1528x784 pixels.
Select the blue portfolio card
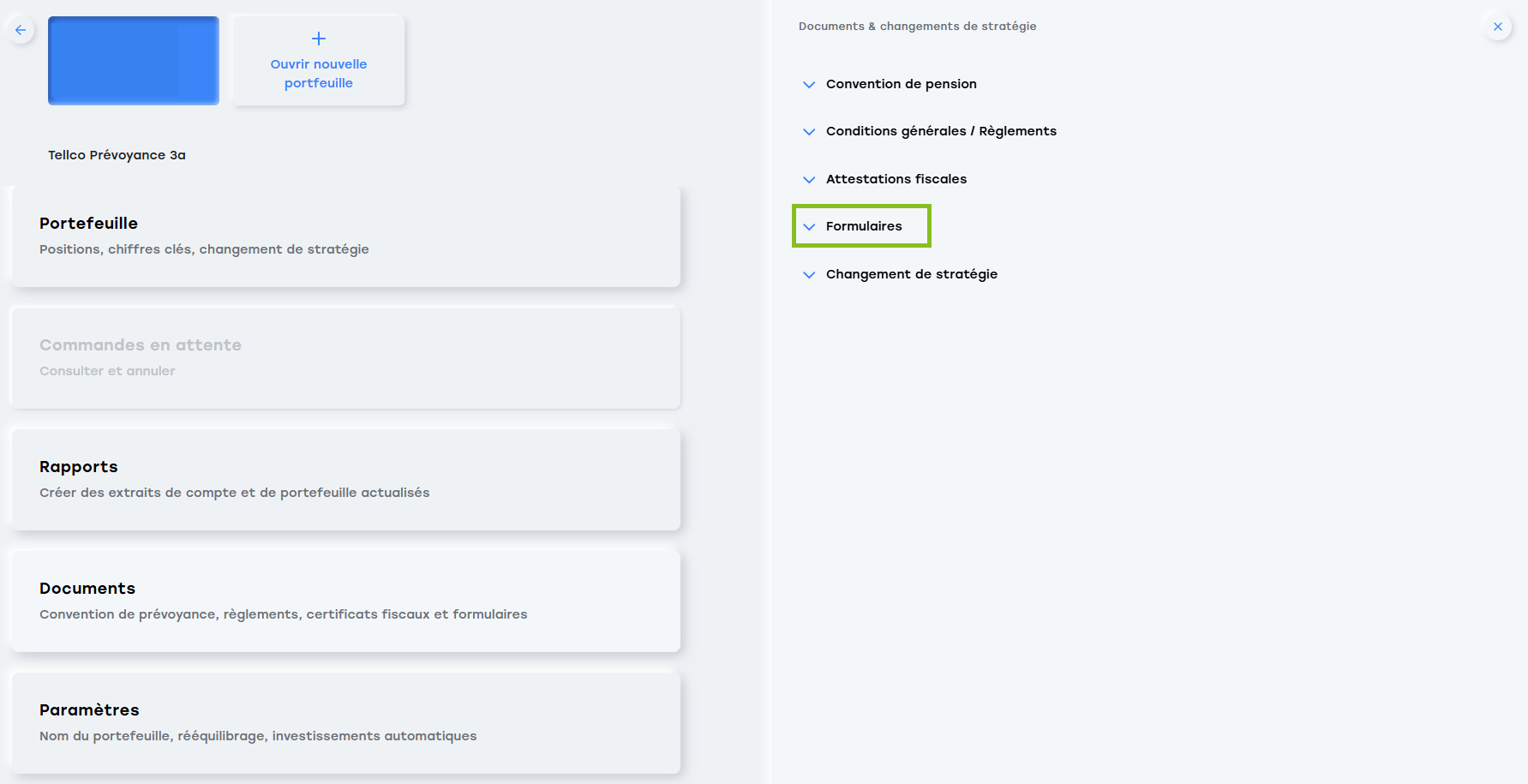[134, 61]
